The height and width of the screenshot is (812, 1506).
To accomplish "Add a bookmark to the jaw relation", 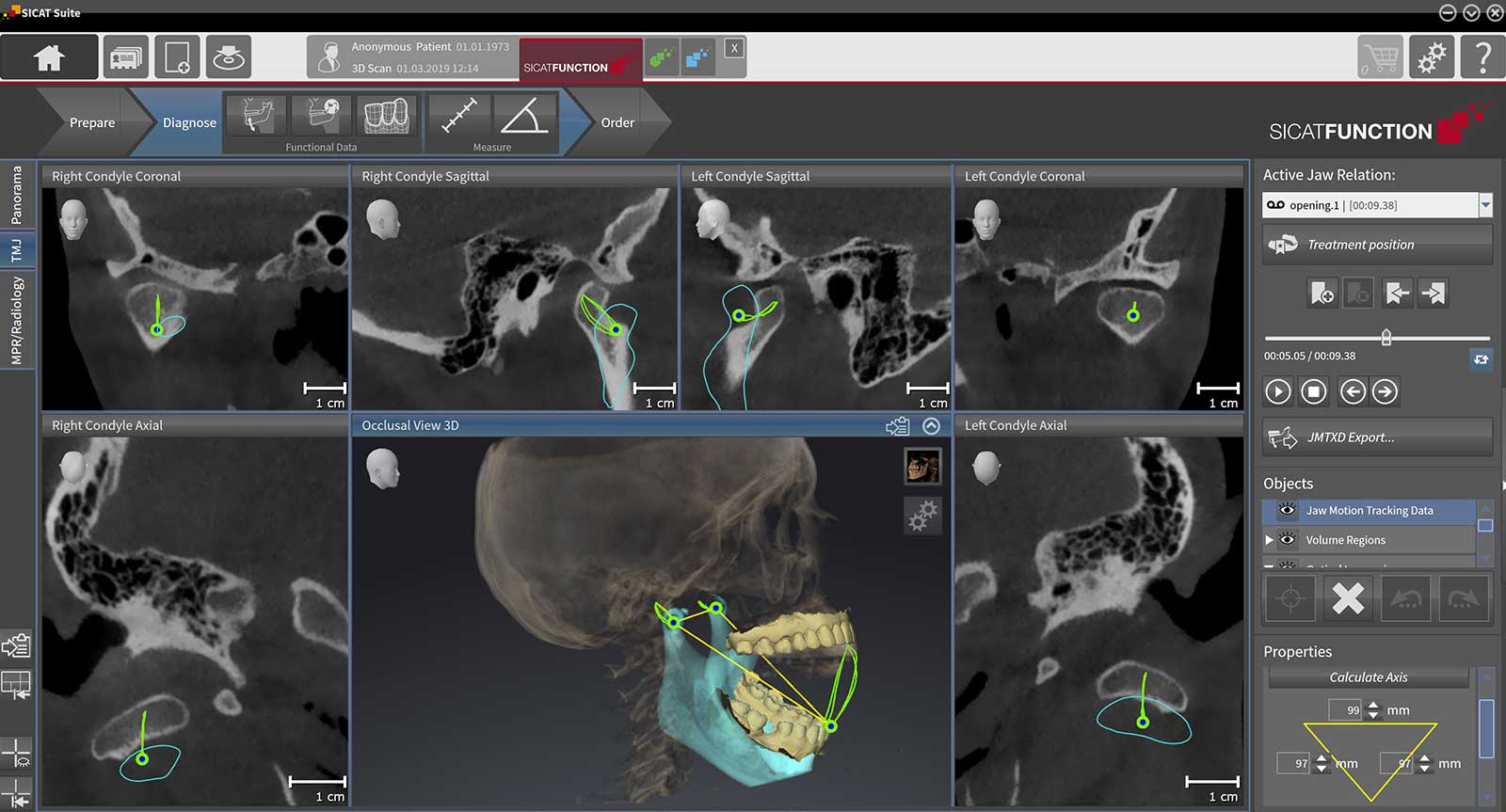I will [1322, 294].
